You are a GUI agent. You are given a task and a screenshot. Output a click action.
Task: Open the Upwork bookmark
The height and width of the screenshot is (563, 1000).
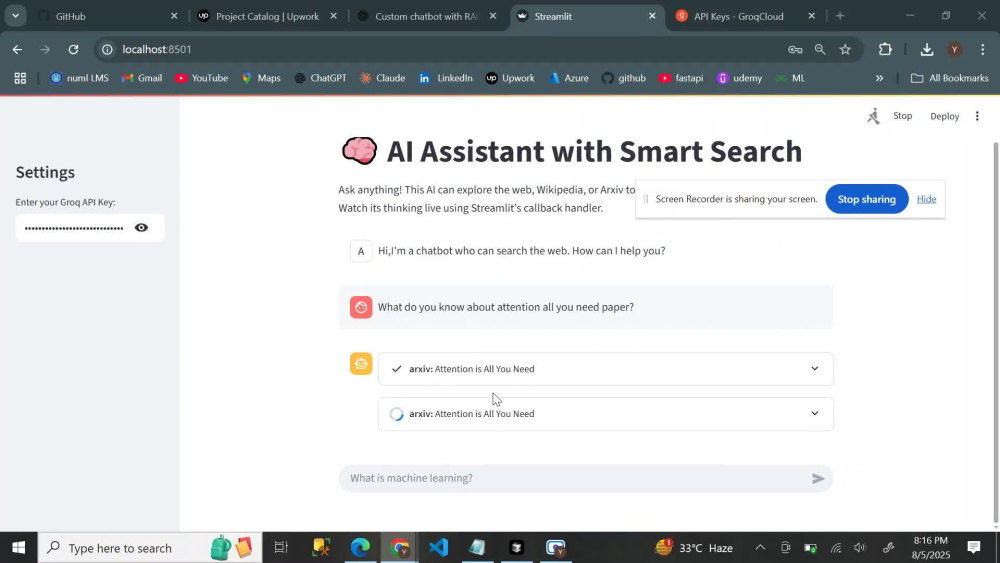pos(510,78)
